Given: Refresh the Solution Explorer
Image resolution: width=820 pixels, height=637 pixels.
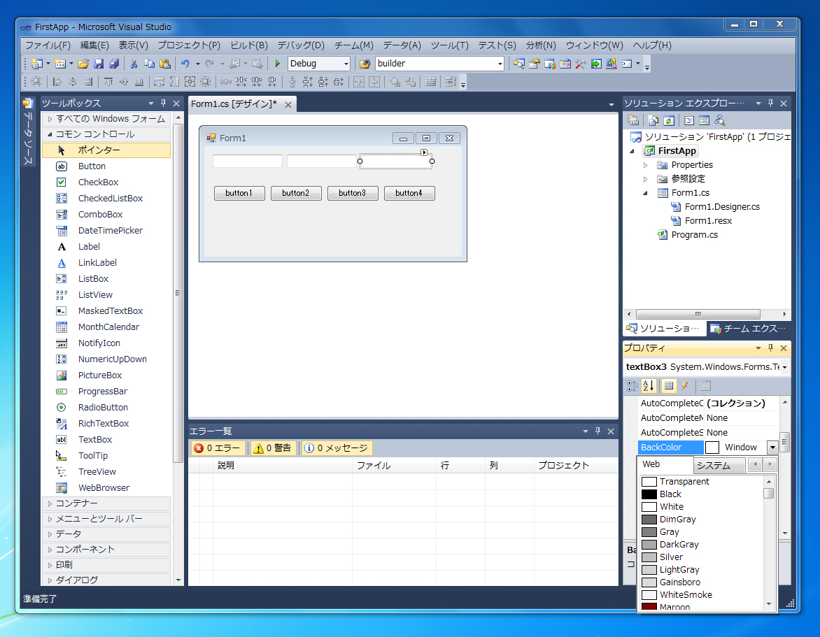Looking at the screenshot, I should coord(668,122).
